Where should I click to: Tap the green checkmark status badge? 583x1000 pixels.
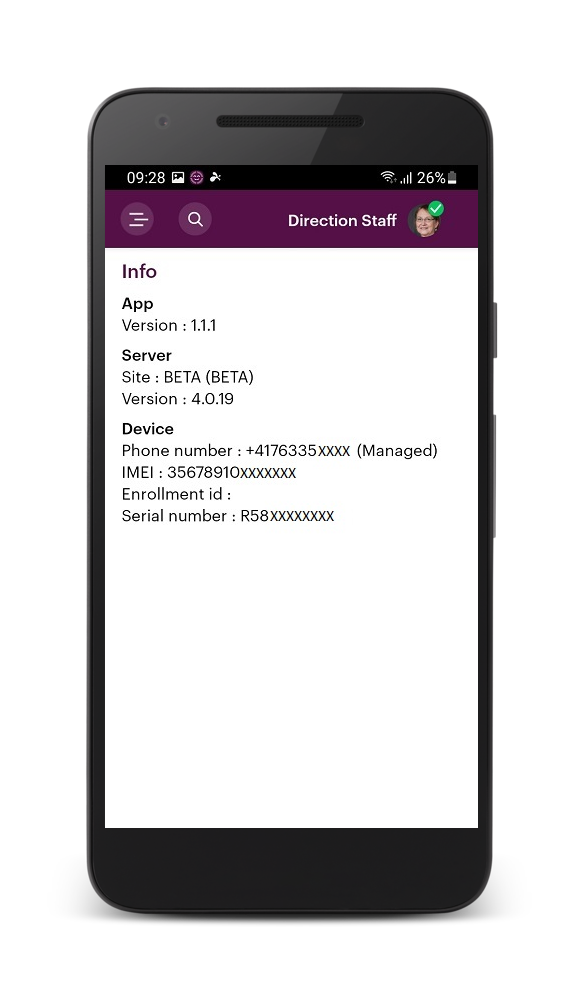click(436, 209)
